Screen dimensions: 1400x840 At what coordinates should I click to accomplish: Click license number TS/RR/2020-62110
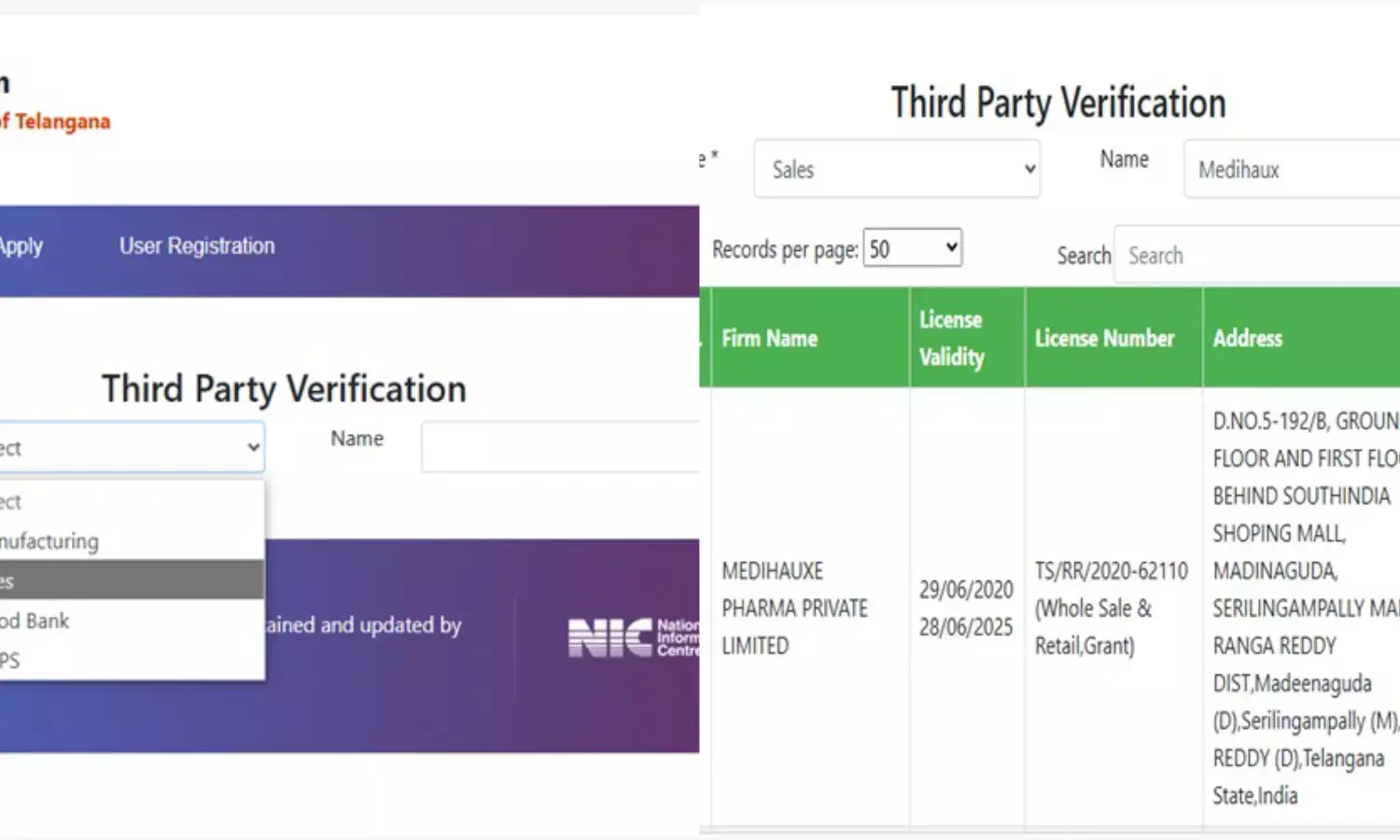tap(1112, 570)
